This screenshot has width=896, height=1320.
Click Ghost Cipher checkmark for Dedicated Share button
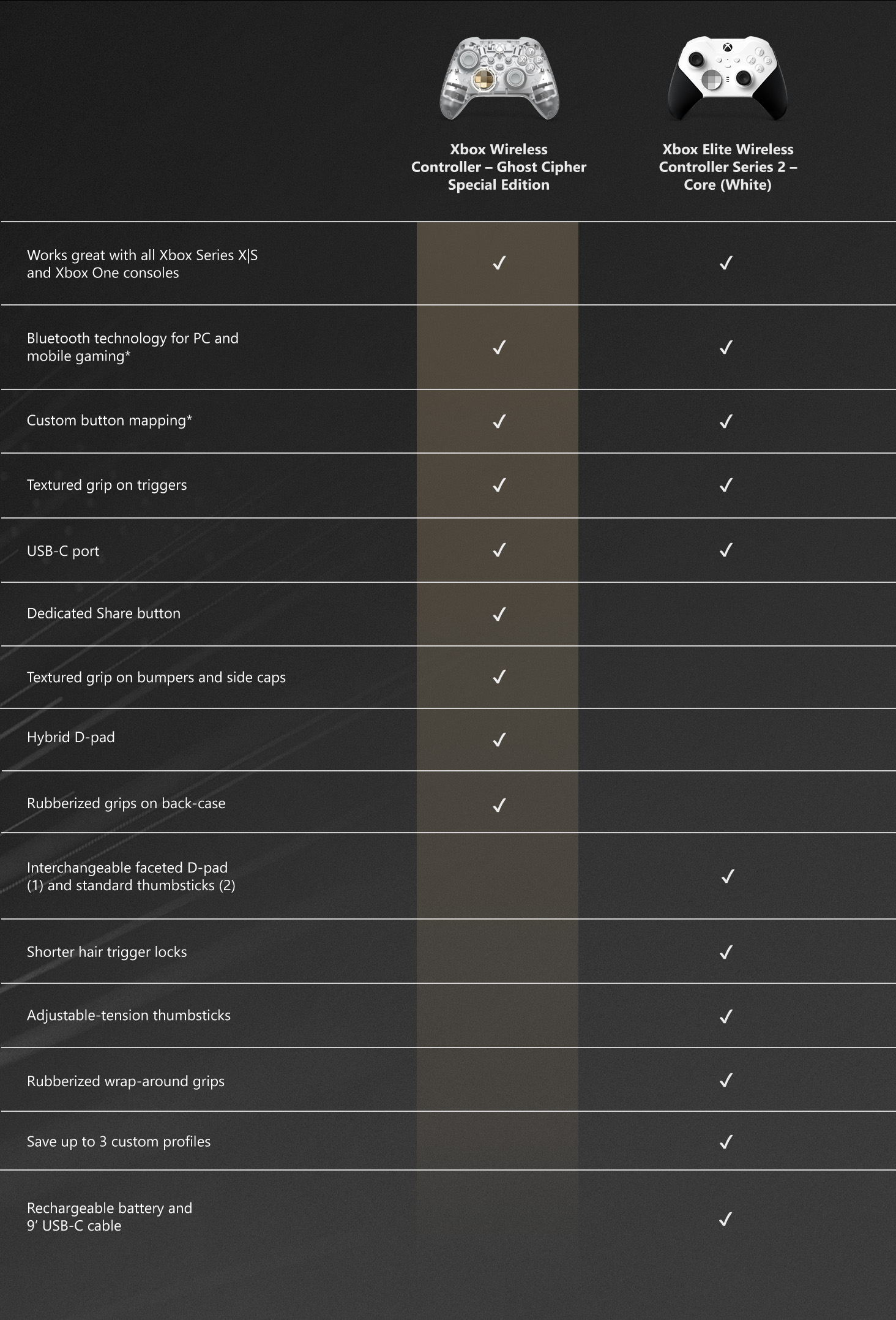499,614
